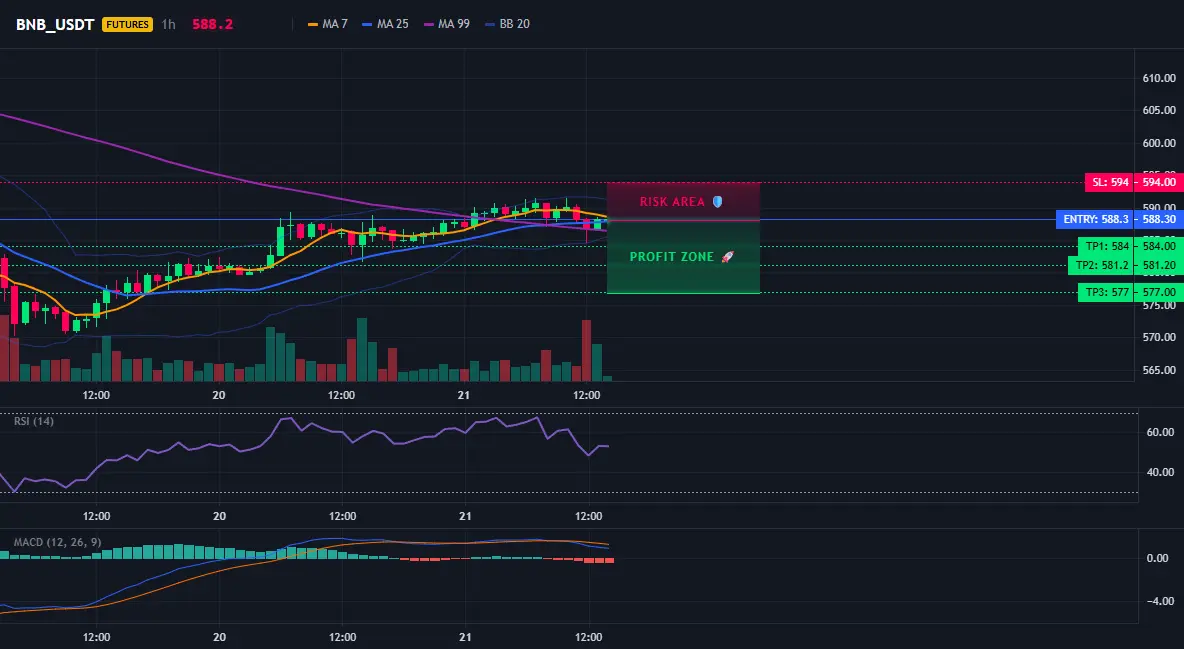Toggle the BB 20 legend item
The image size is (1184, 649).
coord(507,24)
